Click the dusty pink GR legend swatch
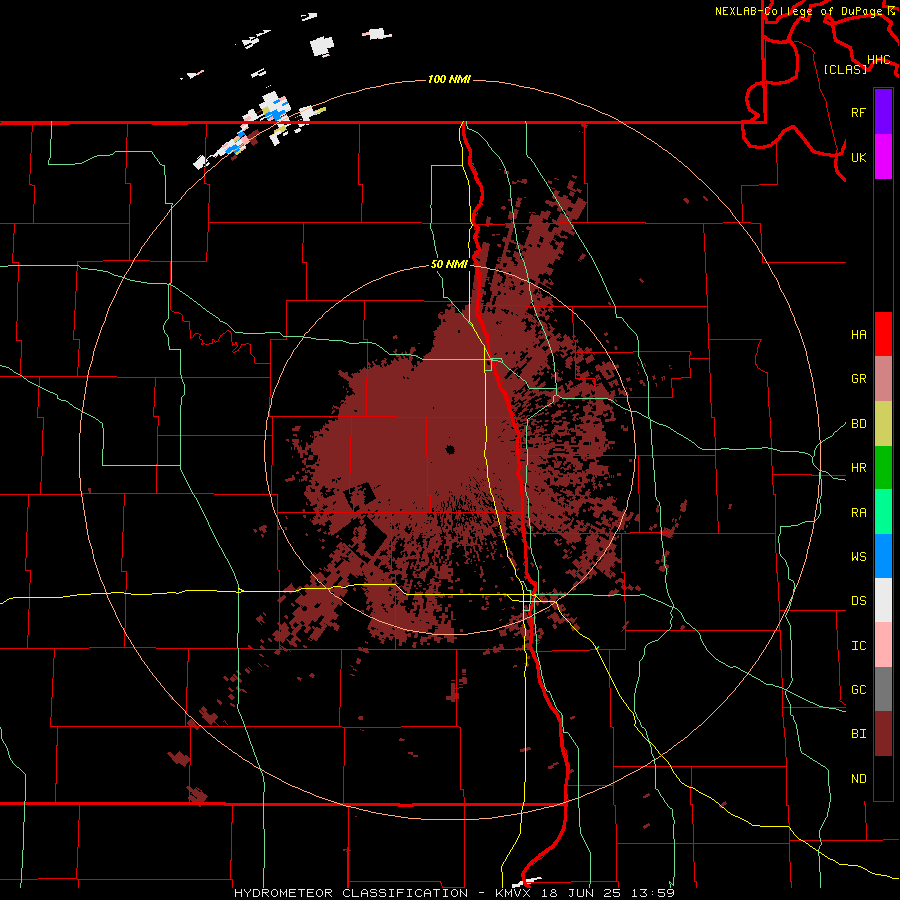 [883, 379]
